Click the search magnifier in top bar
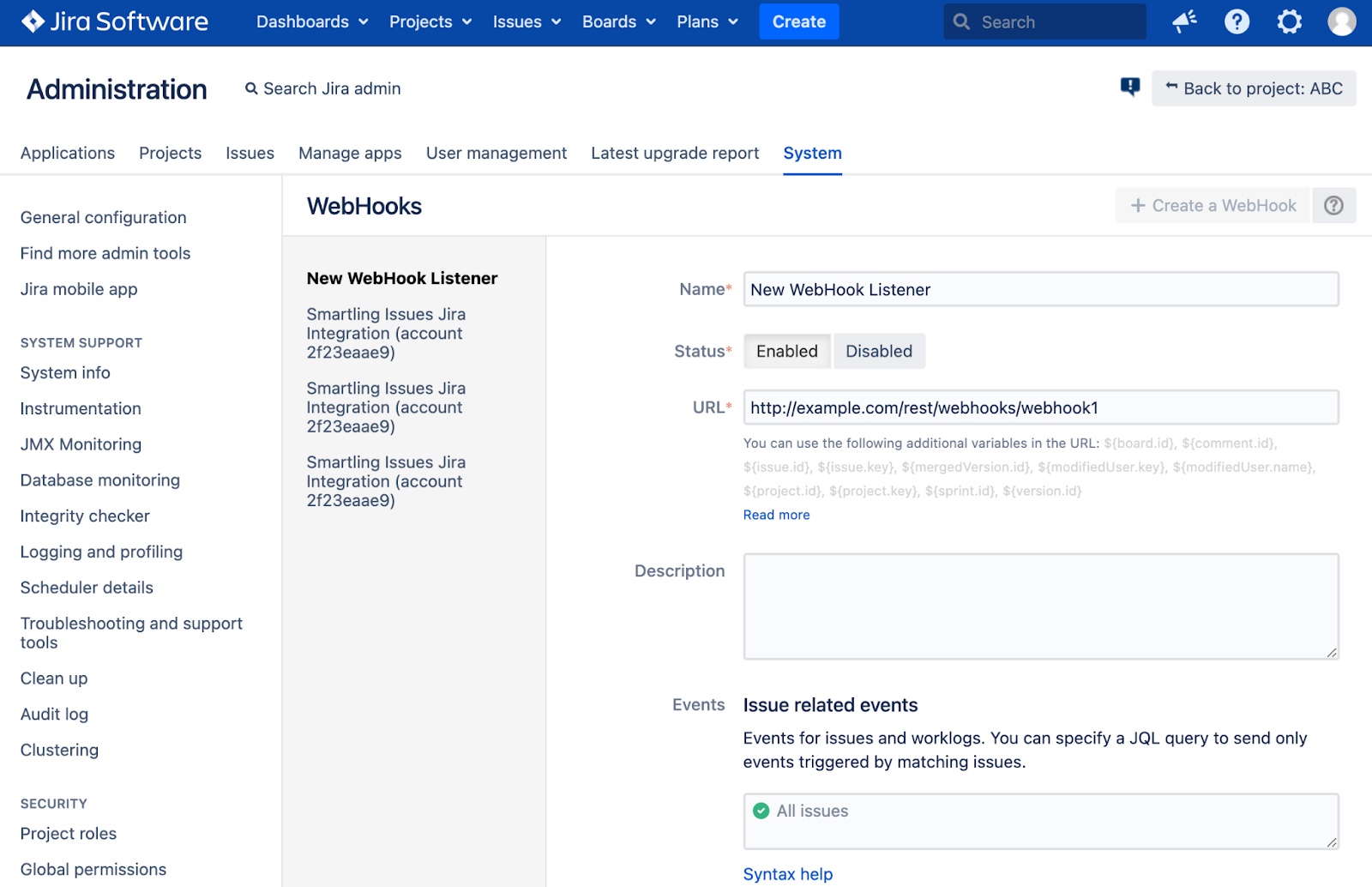This screenshot has width=1372, height=887. (961, 22)
